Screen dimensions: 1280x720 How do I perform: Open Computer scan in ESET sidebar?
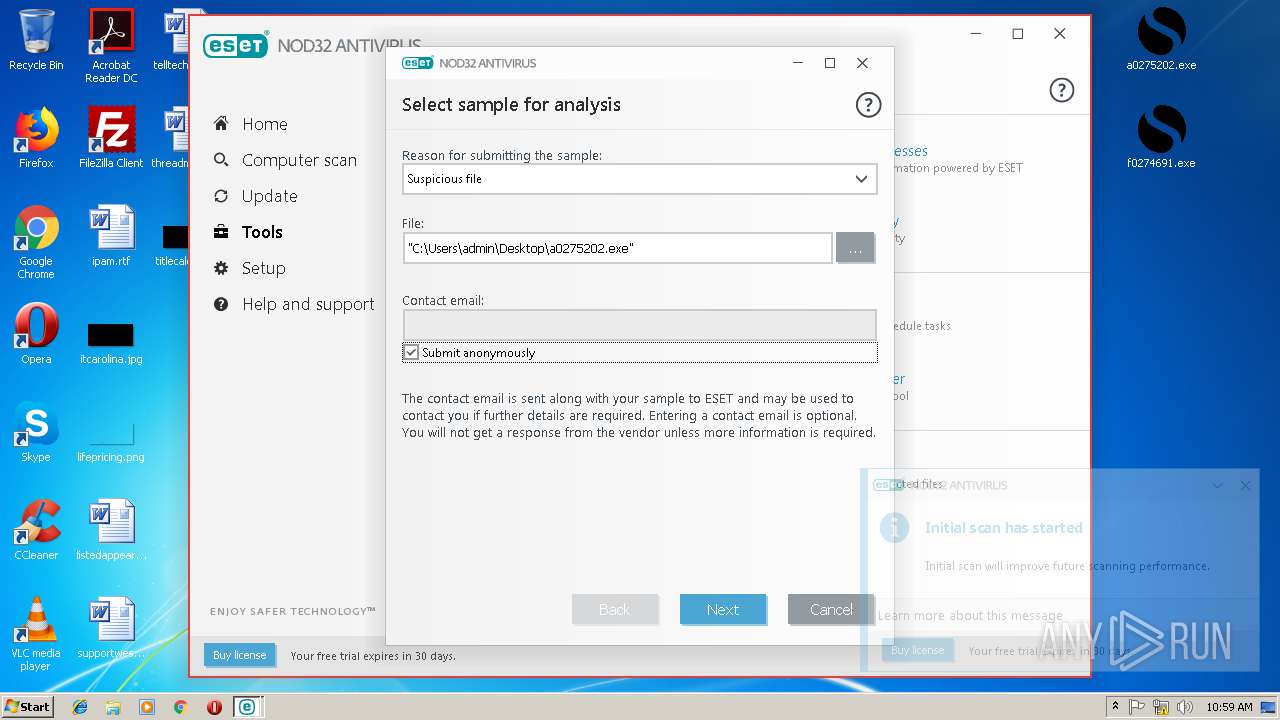[x=299, y=160]
